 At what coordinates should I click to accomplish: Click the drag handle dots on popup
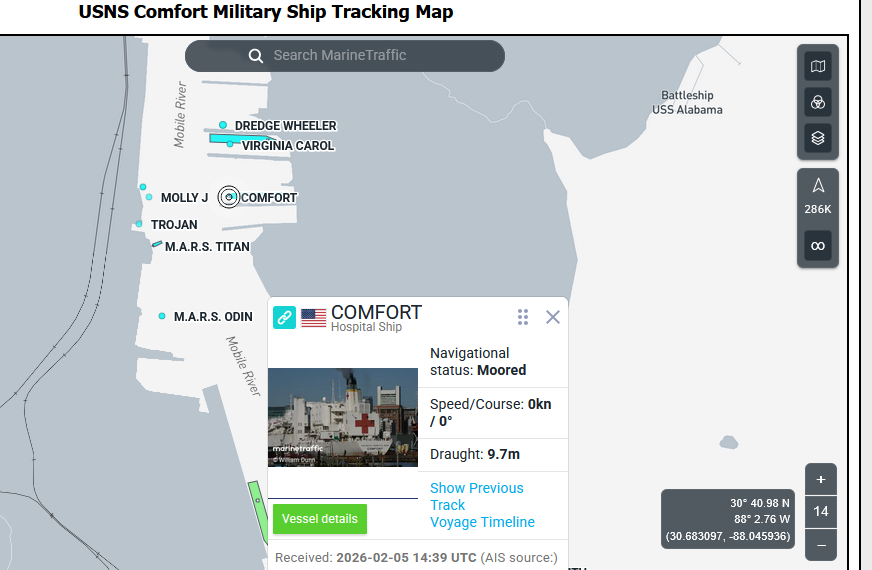click(x=522, y=317)
